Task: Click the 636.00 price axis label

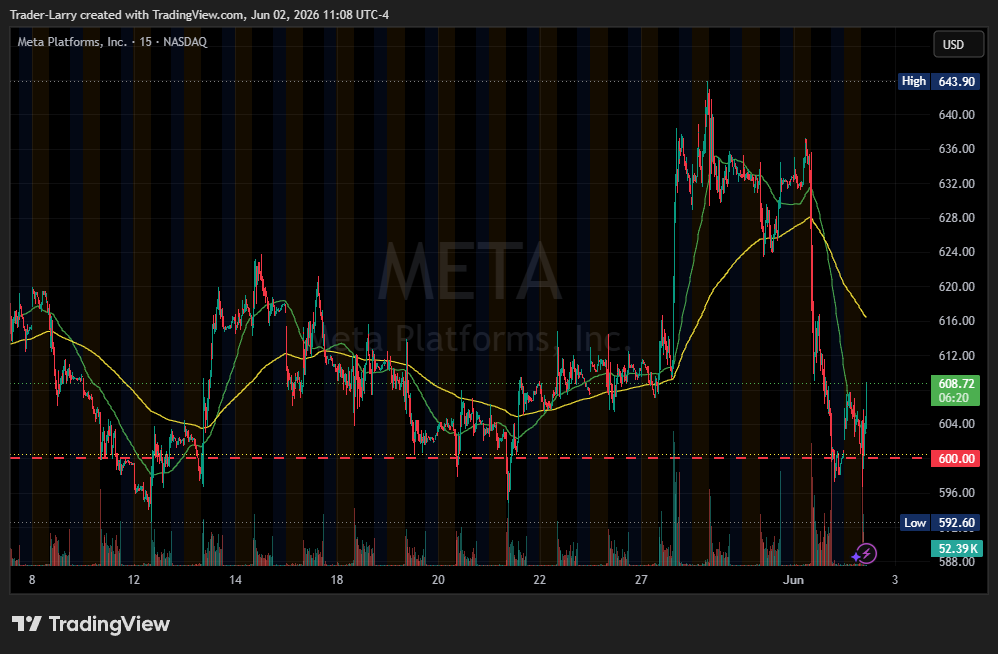Action: point(957,149)
